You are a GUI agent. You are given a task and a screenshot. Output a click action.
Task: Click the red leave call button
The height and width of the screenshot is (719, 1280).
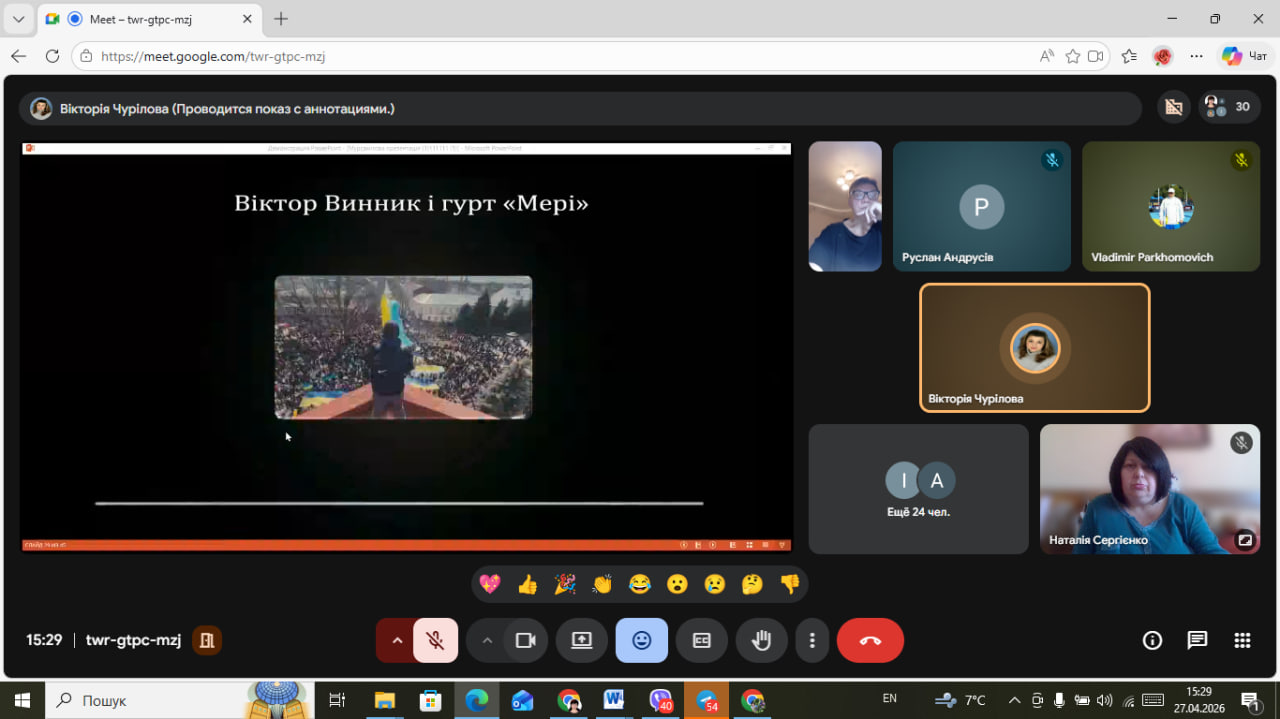[869, 641]
